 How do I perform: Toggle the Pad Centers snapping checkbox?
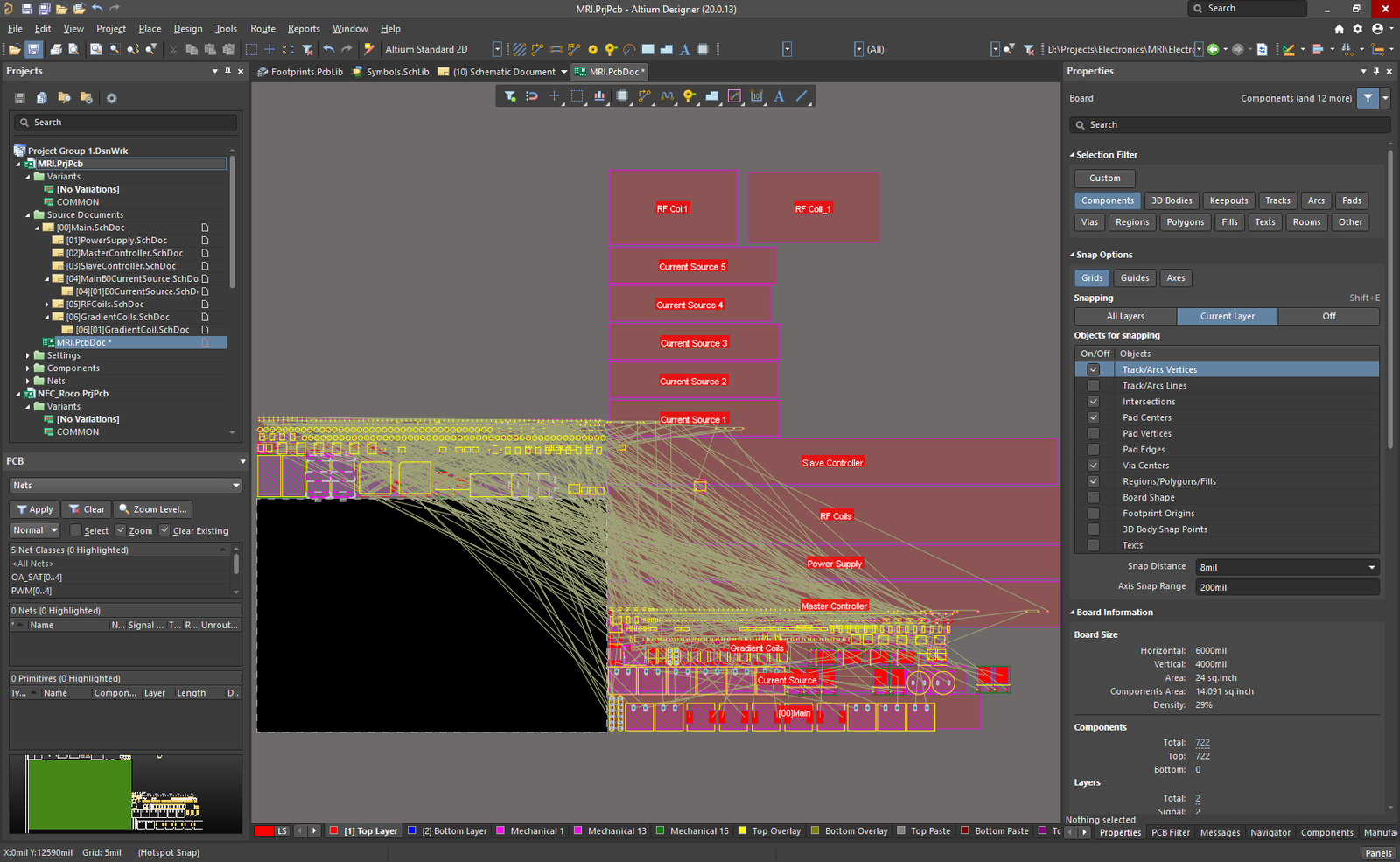[x=1093, y=417]
